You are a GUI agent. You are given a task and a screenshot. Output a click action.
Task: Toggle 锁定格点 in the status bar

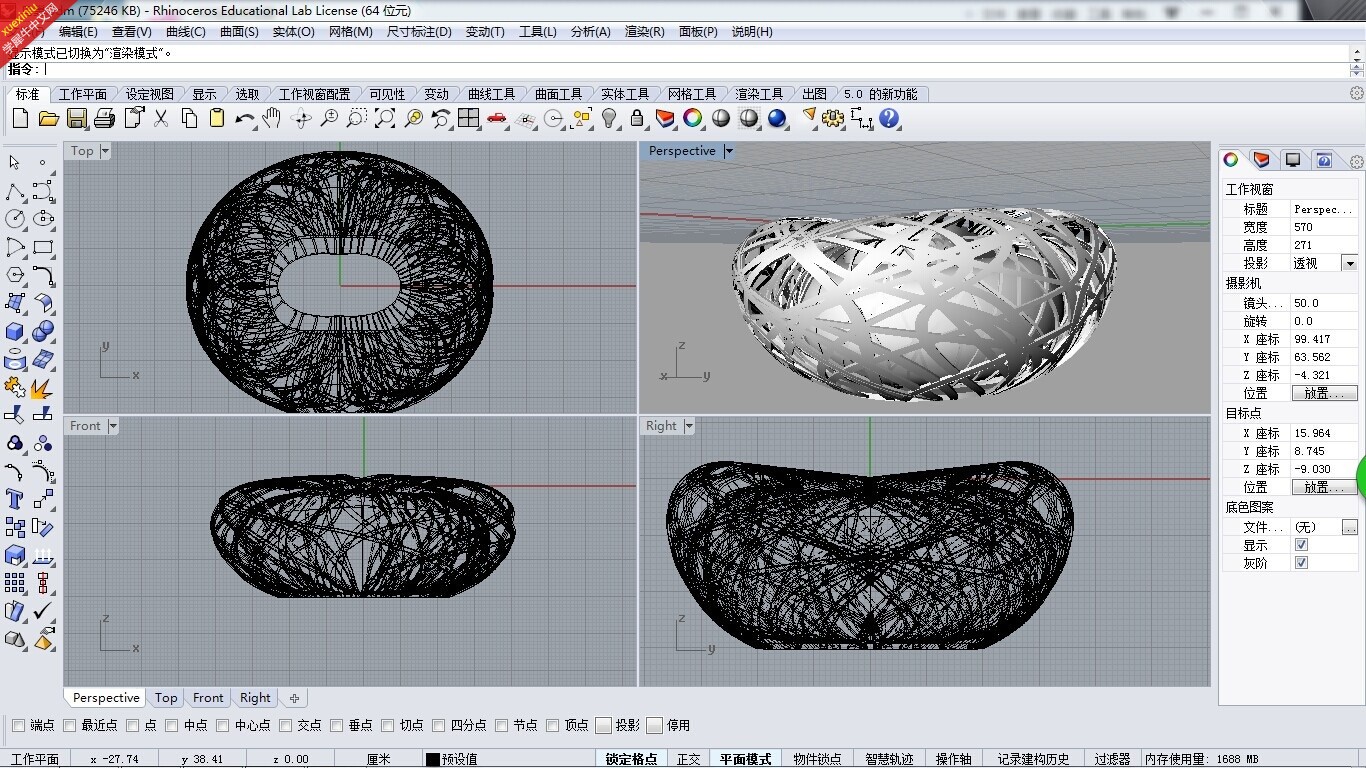[631, 759]
